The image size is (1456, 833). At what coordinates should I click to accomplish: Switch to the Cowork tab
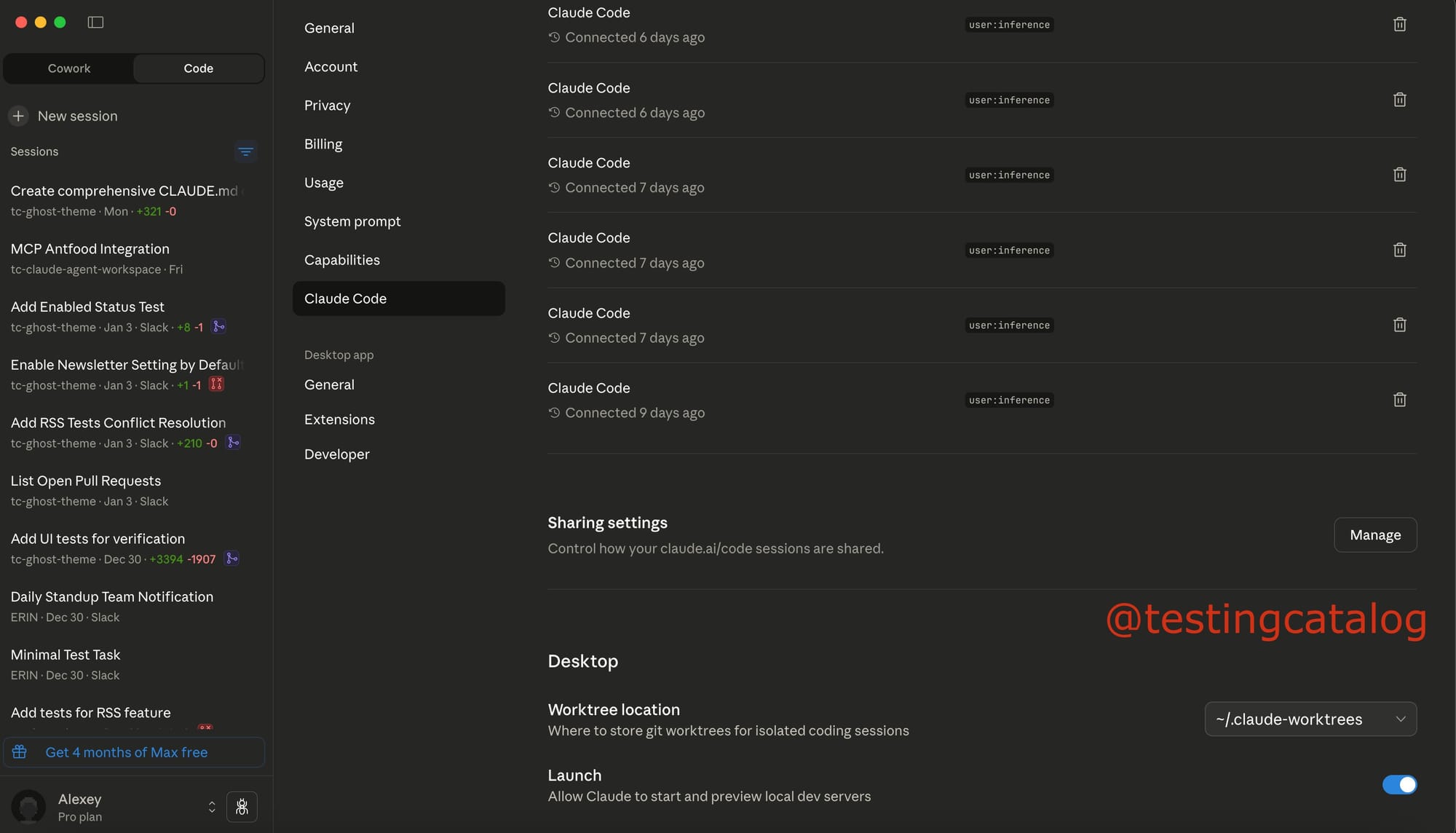(x=69, y=68)
